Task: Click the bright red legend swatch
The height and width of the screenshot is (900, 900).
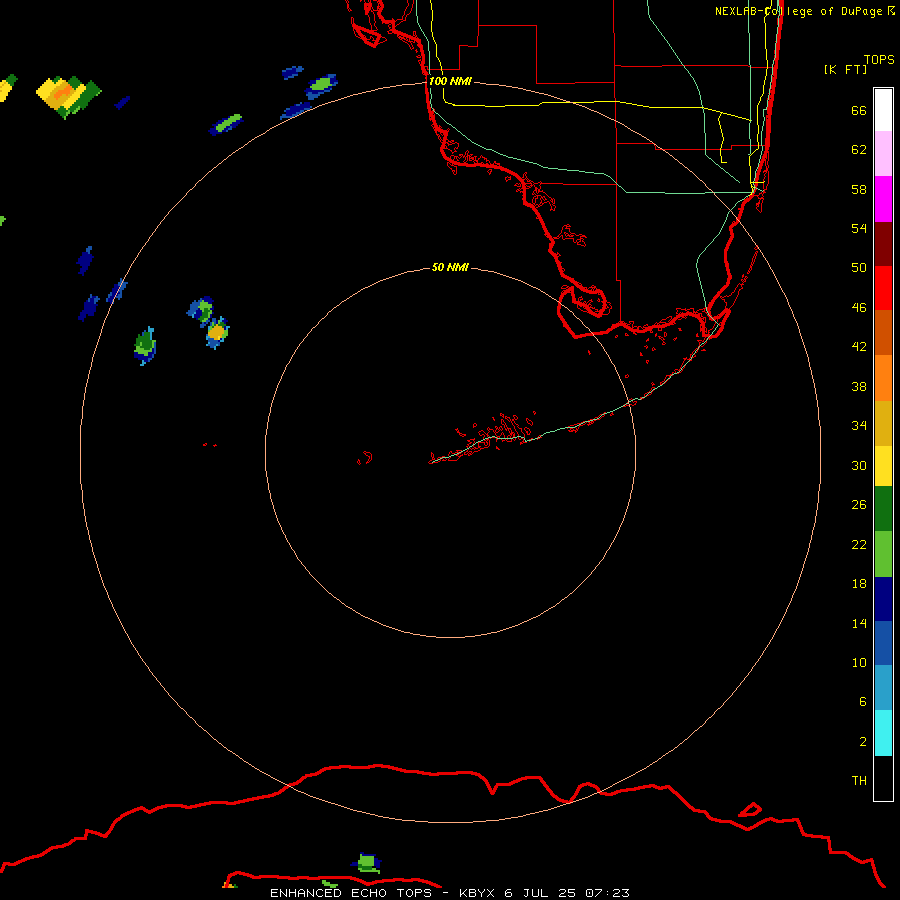Action: pyautogui.click(x=883, y=288)
